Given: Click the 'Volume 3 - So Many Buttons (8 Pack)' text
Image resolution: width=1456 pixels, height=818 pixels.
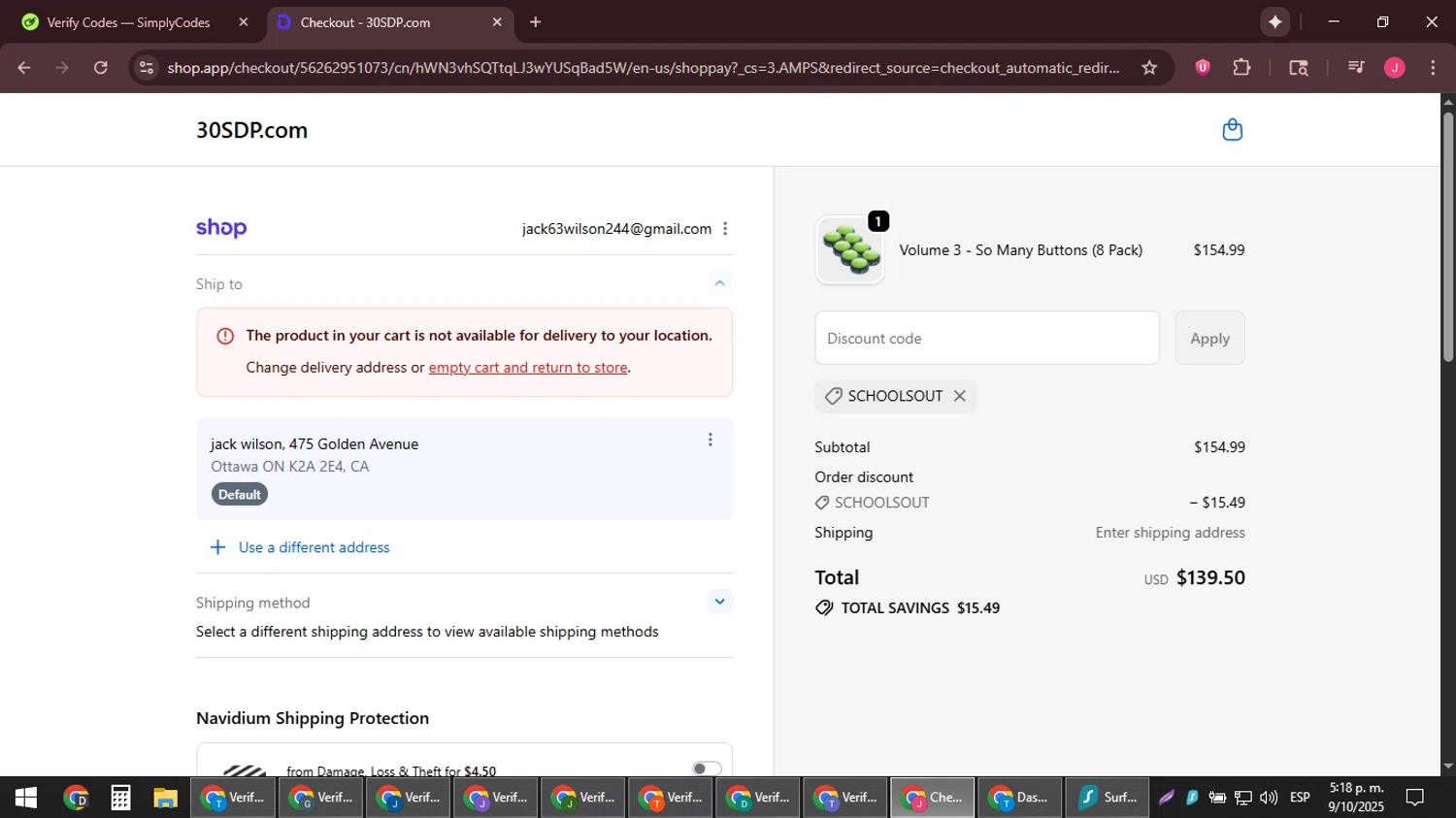Looking at the screenshot, I should 1020,250.
